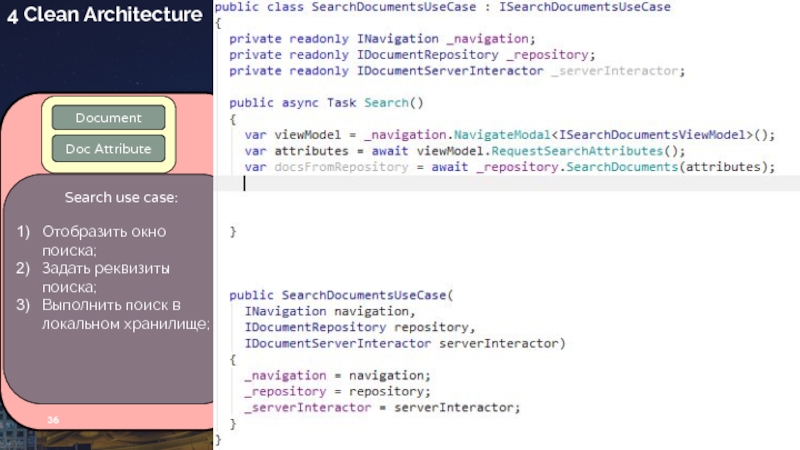This screenshot has width=800, height=450.
Task: Click 'IDocumentRepository repository,' constructor parameter
Action: 360,327
